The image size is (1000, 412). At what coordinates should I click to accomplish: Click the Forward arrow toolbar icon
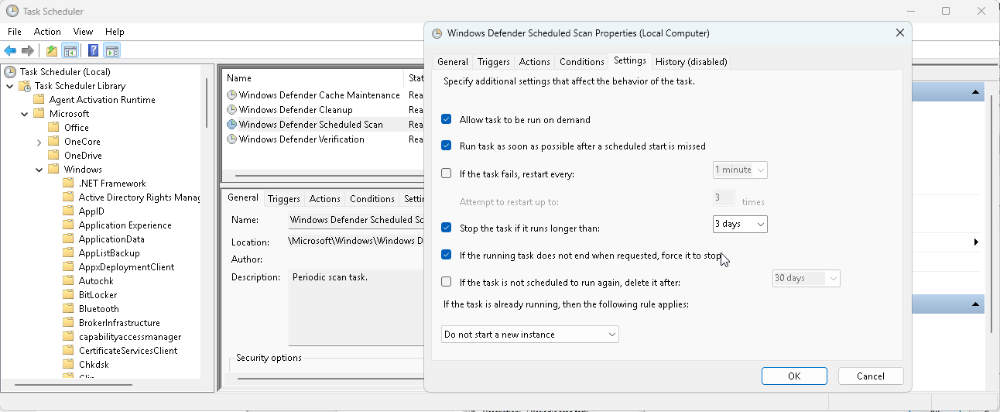[x=27, y=50]
